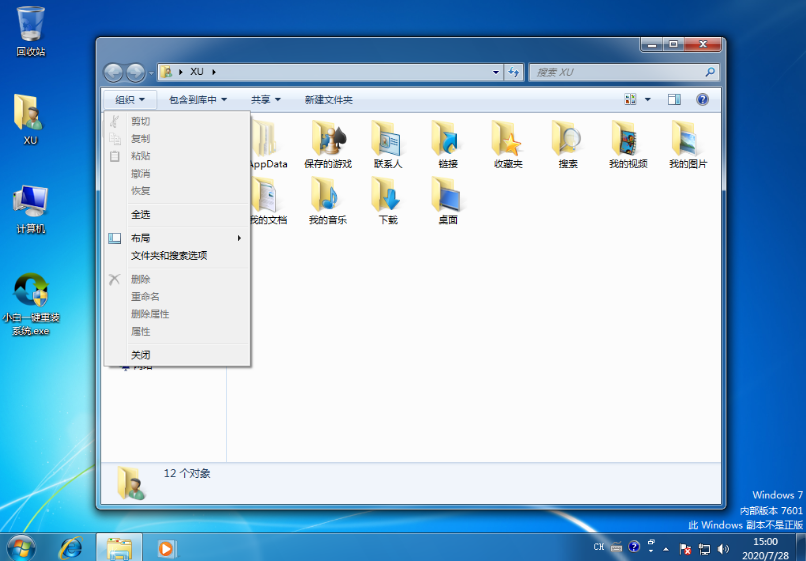Select the 我的图片 folder
This screenshot has height=561, width=806.
pyautogui.click(x=688, y=144)
